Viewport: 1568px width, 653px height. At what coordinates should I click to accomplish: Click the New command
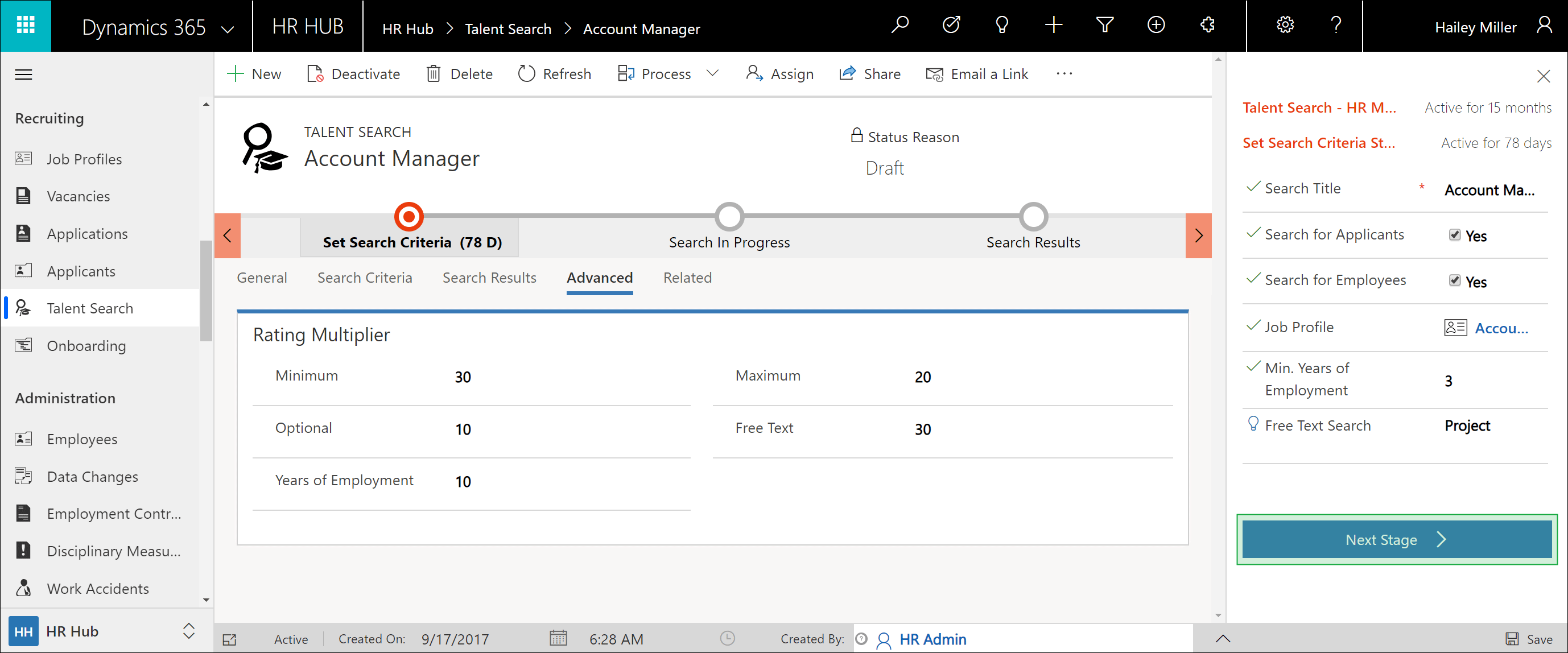coord(254,75)
